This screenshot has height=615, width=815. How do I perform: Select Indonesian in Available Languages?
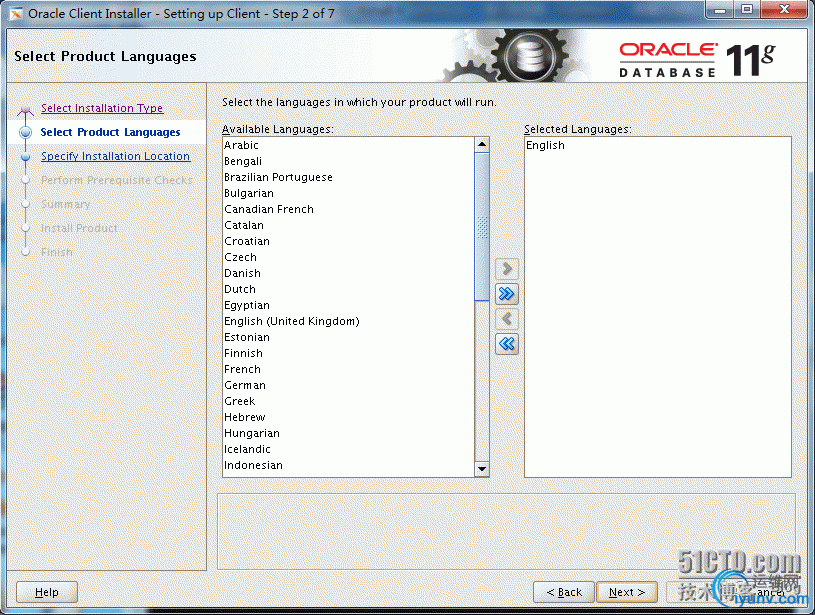click(x=348, y=465)
